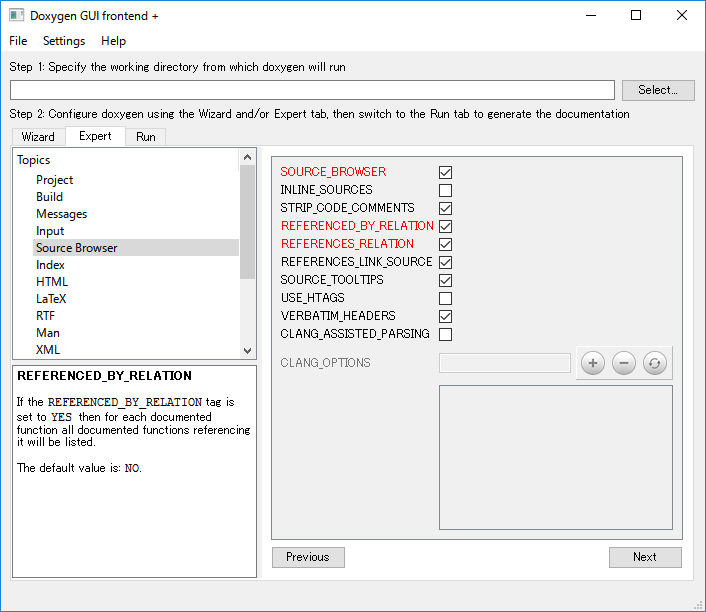Maximize the Doxygen GUI window
This screenshot has width=706, height=612.
[x=636, y=15]
